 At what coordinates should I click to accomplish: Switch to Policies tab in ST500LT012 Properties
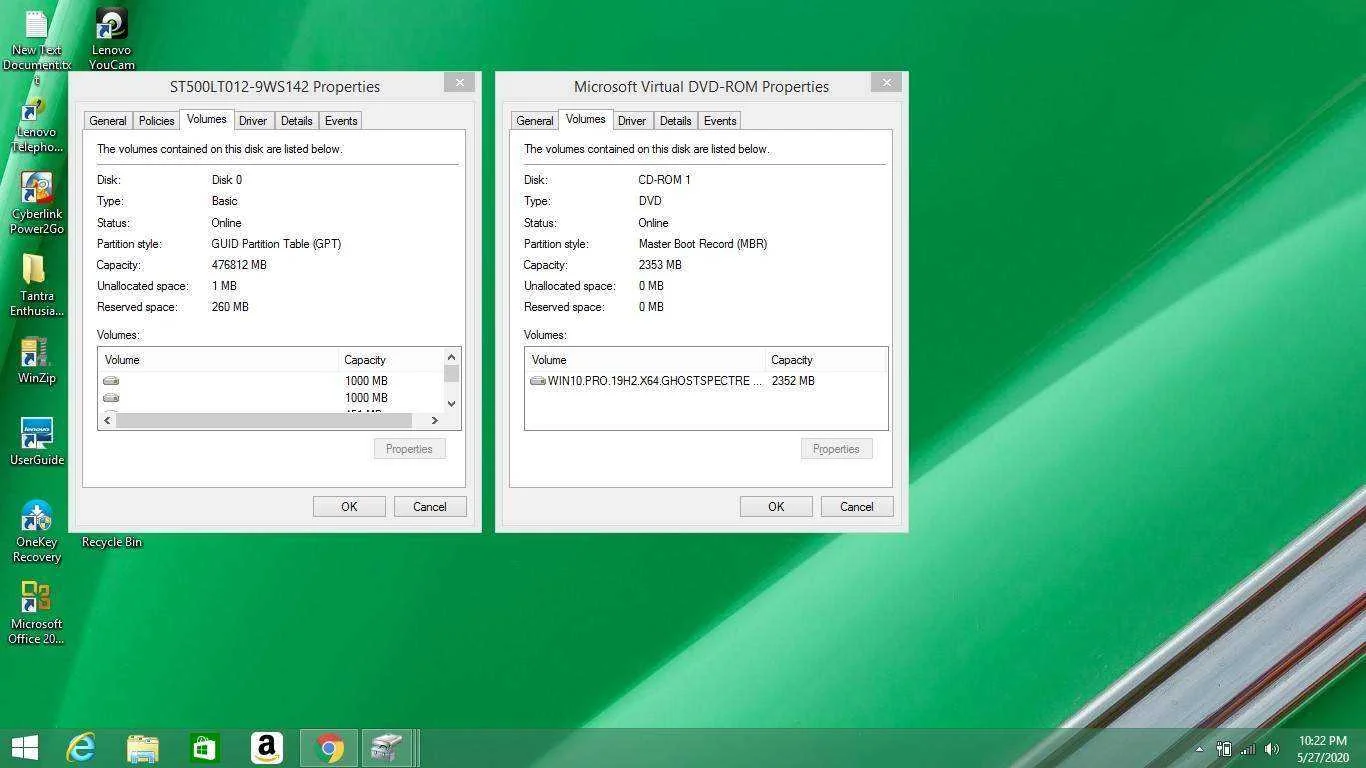[x=156, y=121]
